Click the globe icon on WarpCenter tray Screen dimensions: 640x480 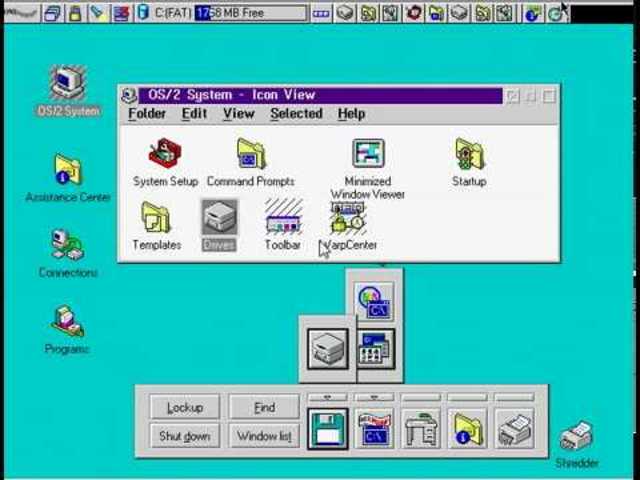[532, 14]
